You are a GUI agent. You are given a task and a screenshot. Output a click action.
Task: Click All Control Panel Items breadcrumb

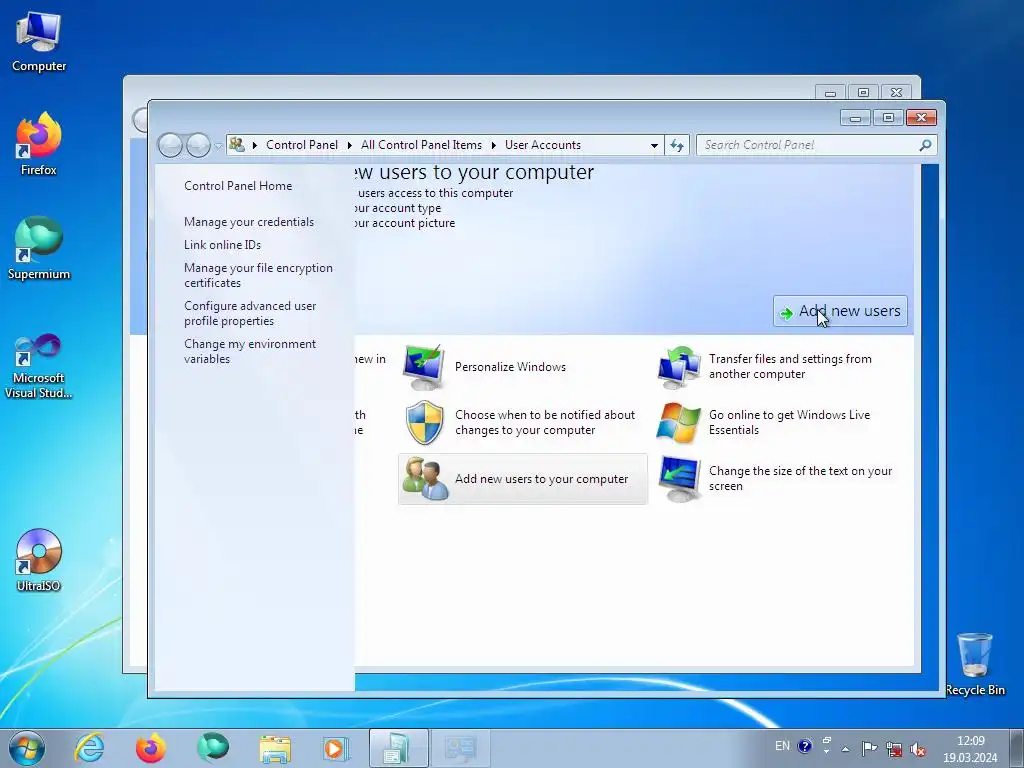point(421,145)
